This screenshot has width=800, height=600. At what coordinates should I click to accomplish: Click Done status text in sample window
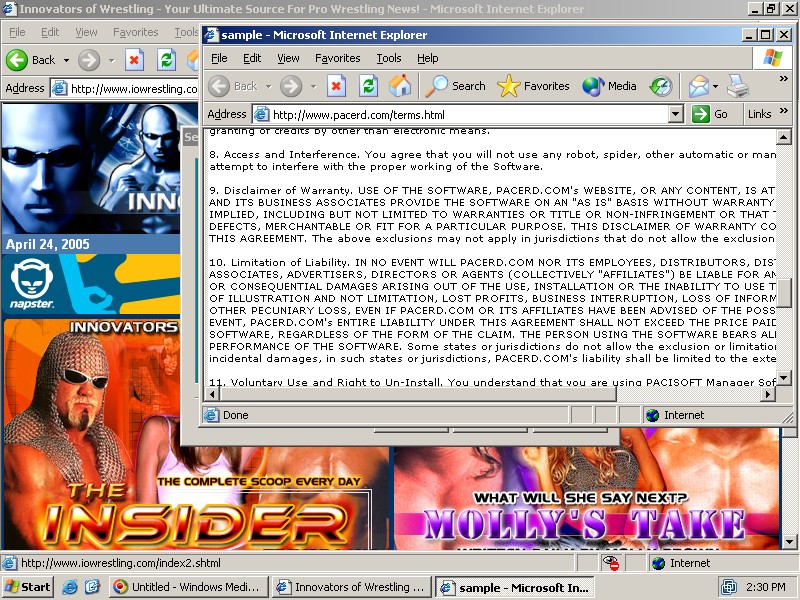pyautogui.click(x=236, y=415)
